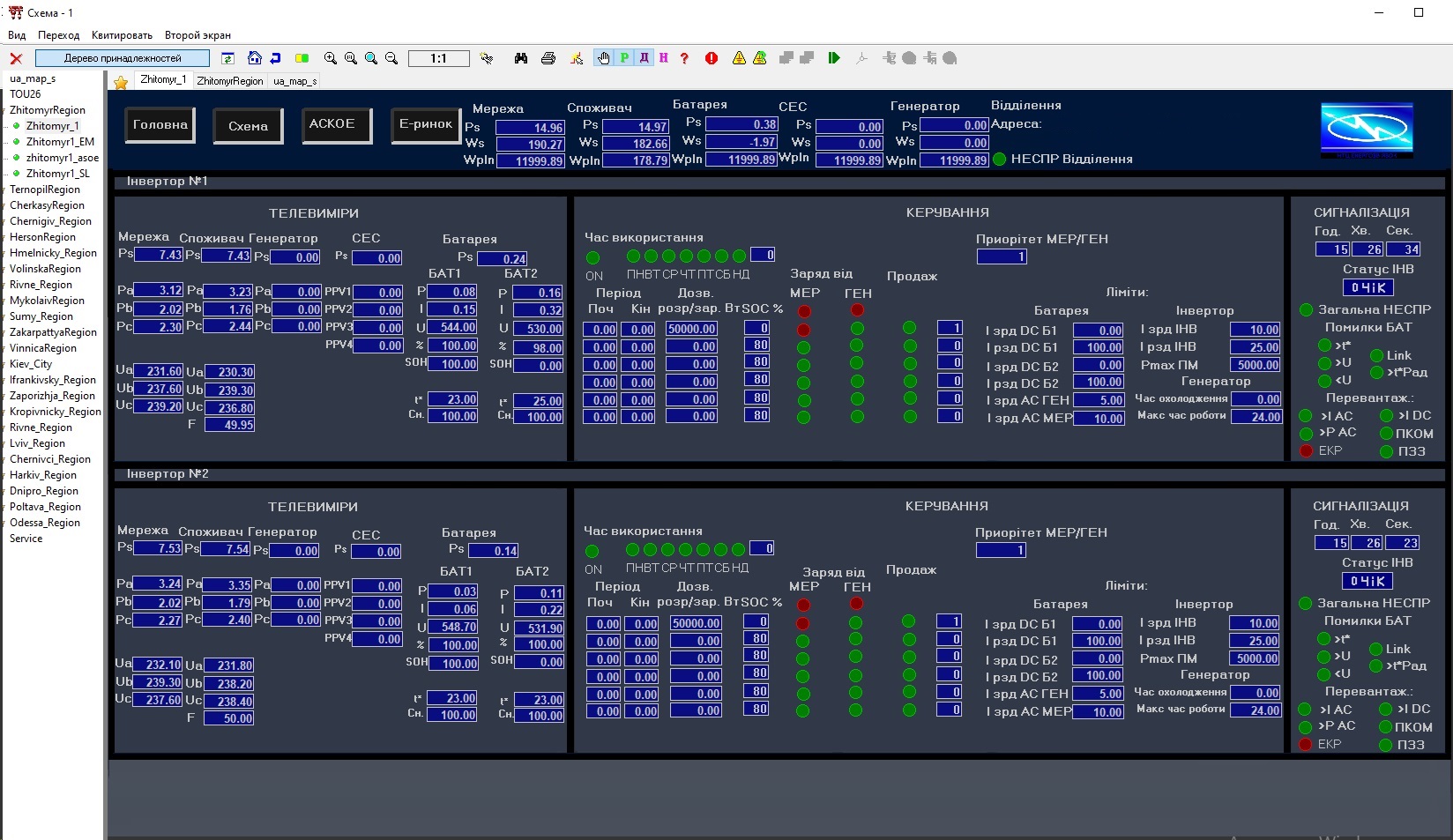
Task: Click the Home icon in the toolbar
Action: (255, 58)
